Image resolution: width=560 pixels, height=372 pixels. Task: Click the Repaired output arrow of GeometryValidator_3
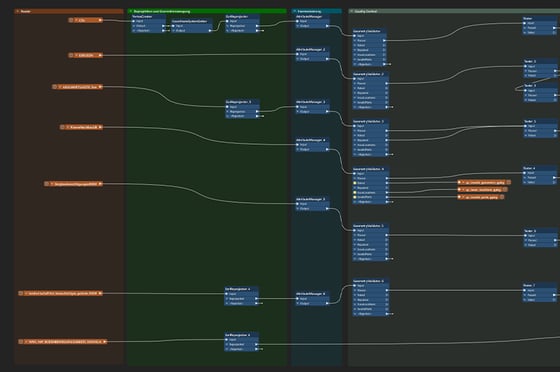[387, 140]
